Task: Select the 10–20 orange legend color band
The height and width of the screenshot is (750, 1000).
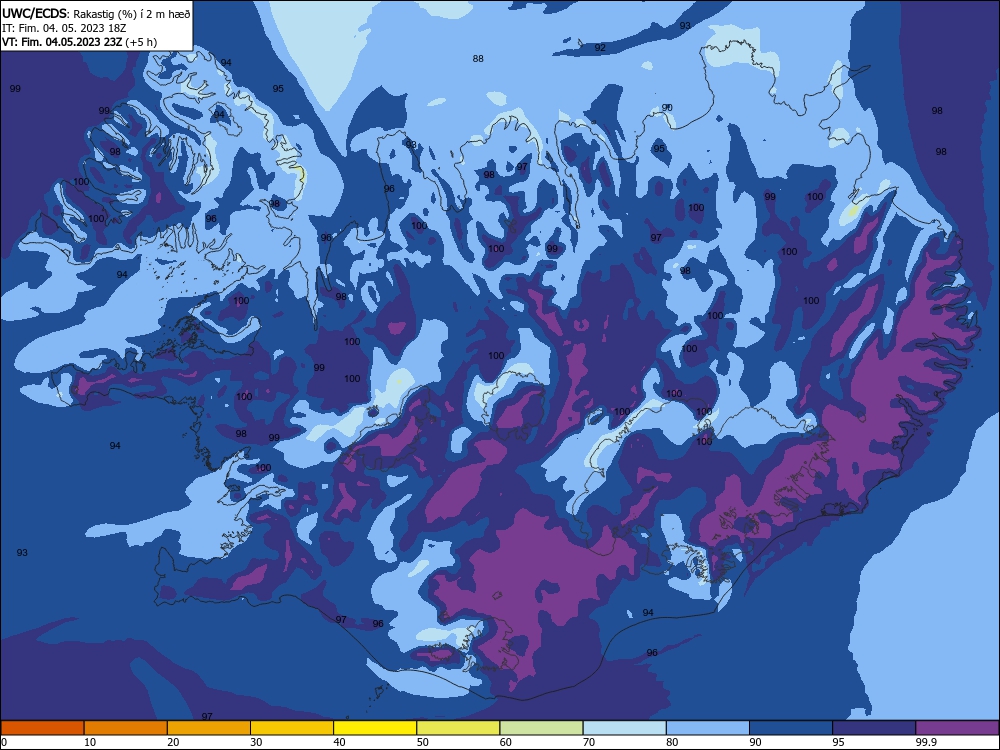Action: pyautogui.click(x=126, y=728)
